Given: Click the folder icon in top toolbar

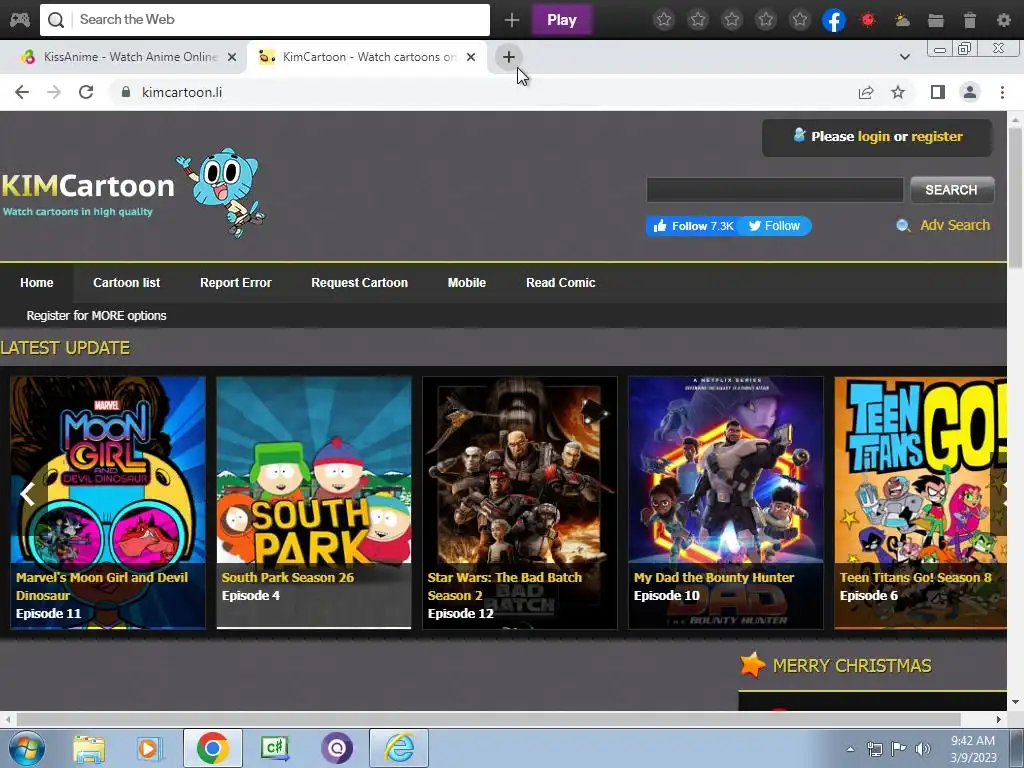Looking at the screenshot, I should (x=936, y=20).
